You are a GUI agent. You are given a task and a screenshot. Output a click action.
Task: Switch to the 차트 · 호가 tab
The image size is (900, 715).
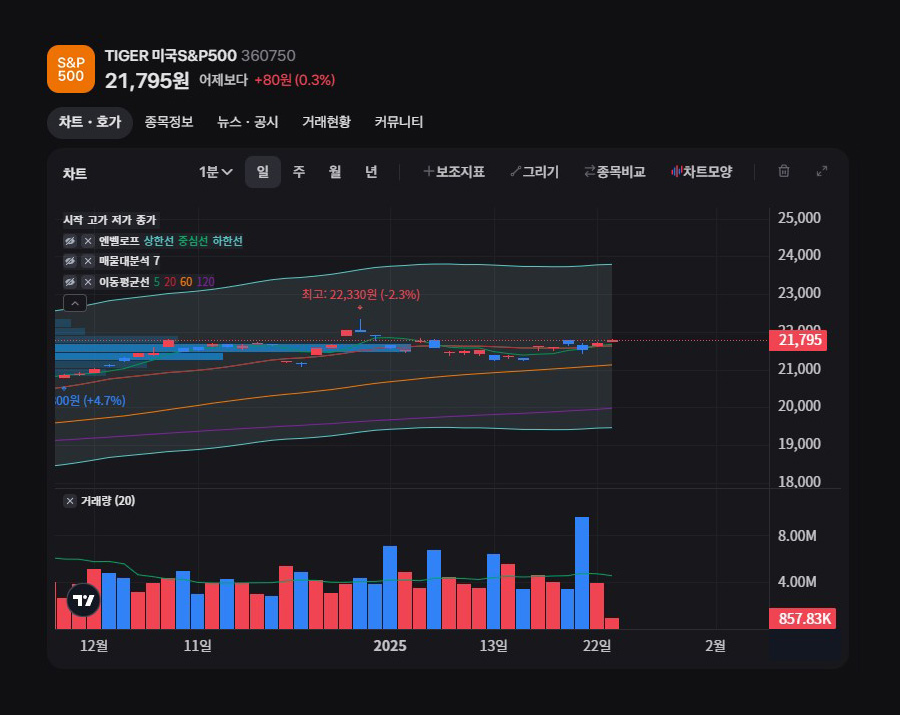[x=90, y=122]
